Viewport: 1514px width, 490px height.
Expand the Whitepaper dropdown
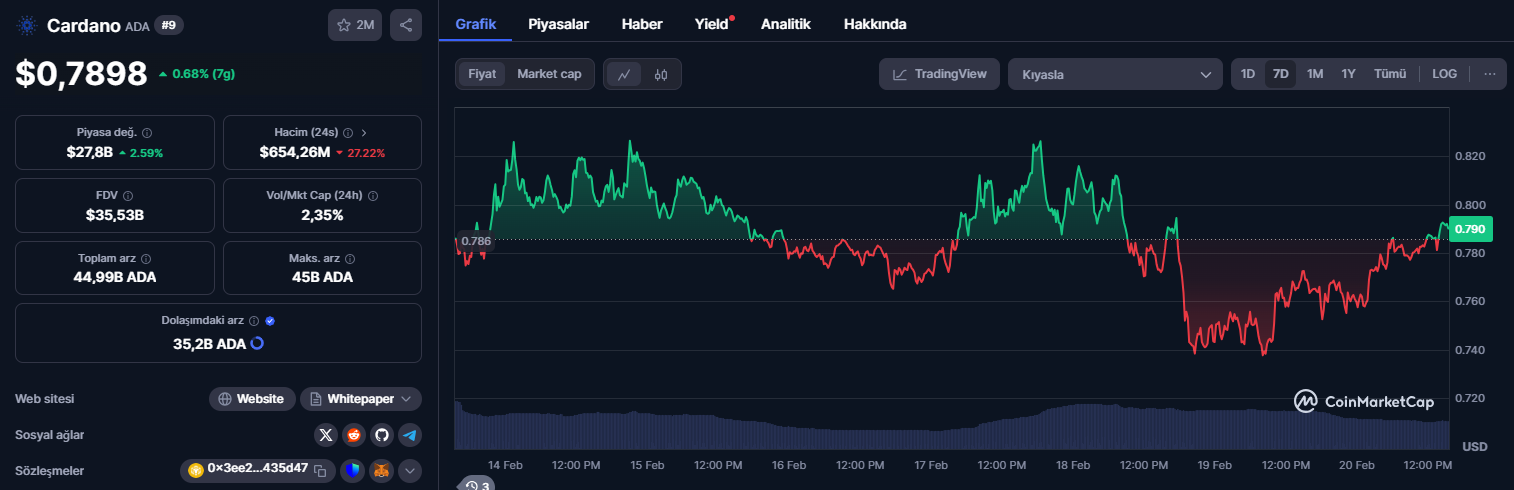361,399
